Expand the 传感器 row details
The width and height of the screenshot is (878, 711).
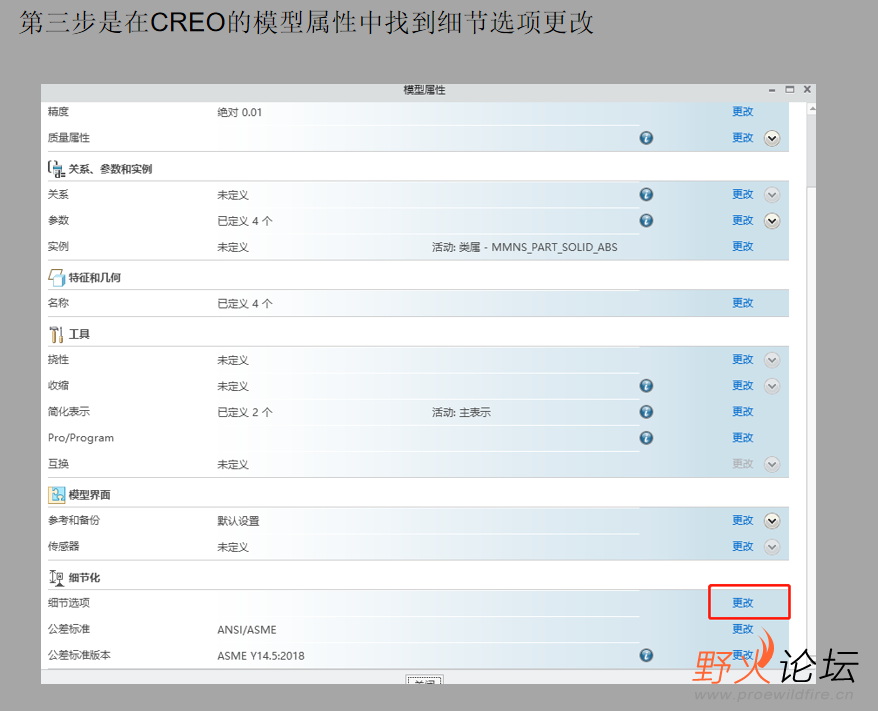pos(772,547)
